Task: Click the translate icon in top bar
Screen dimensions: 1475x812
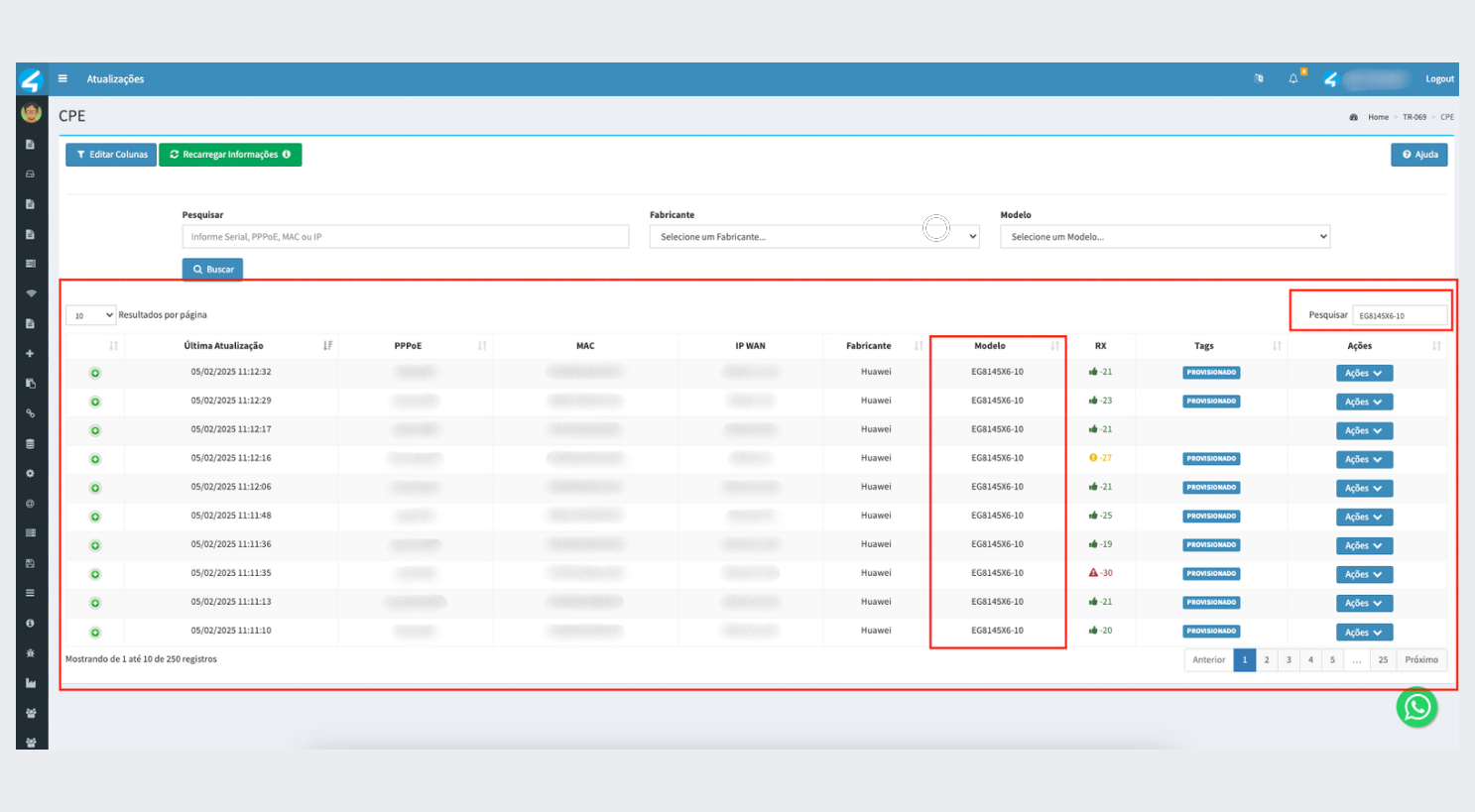Action: (1259, 79)
